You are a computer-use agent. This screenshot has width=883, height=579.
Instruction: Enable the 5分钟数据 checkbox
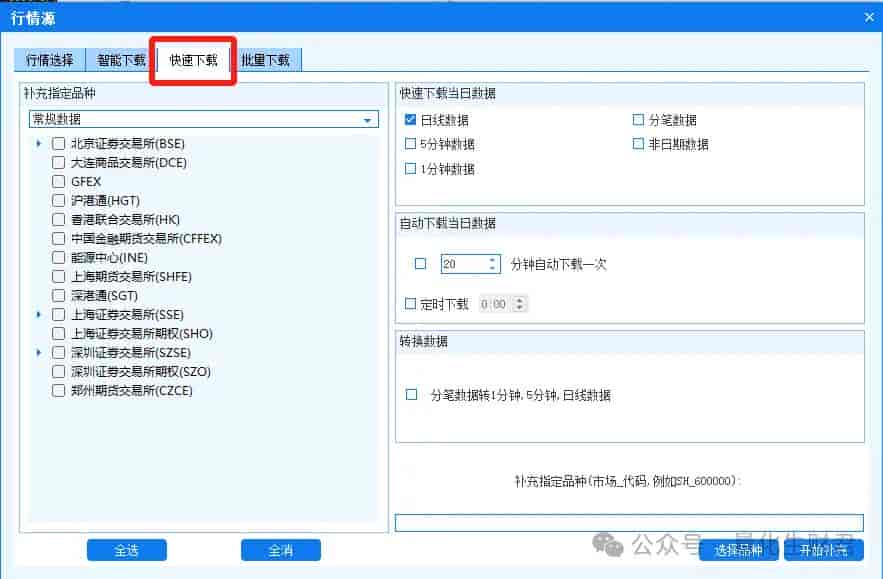coord(411,144)
